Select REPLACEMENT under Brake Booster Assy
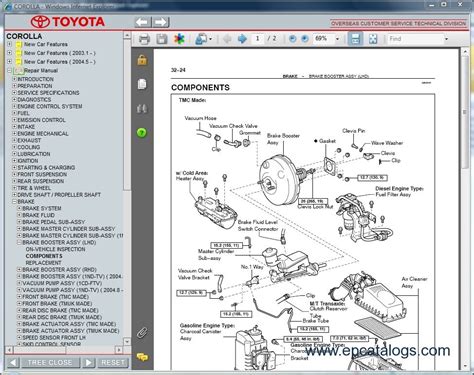 (43, 263)
